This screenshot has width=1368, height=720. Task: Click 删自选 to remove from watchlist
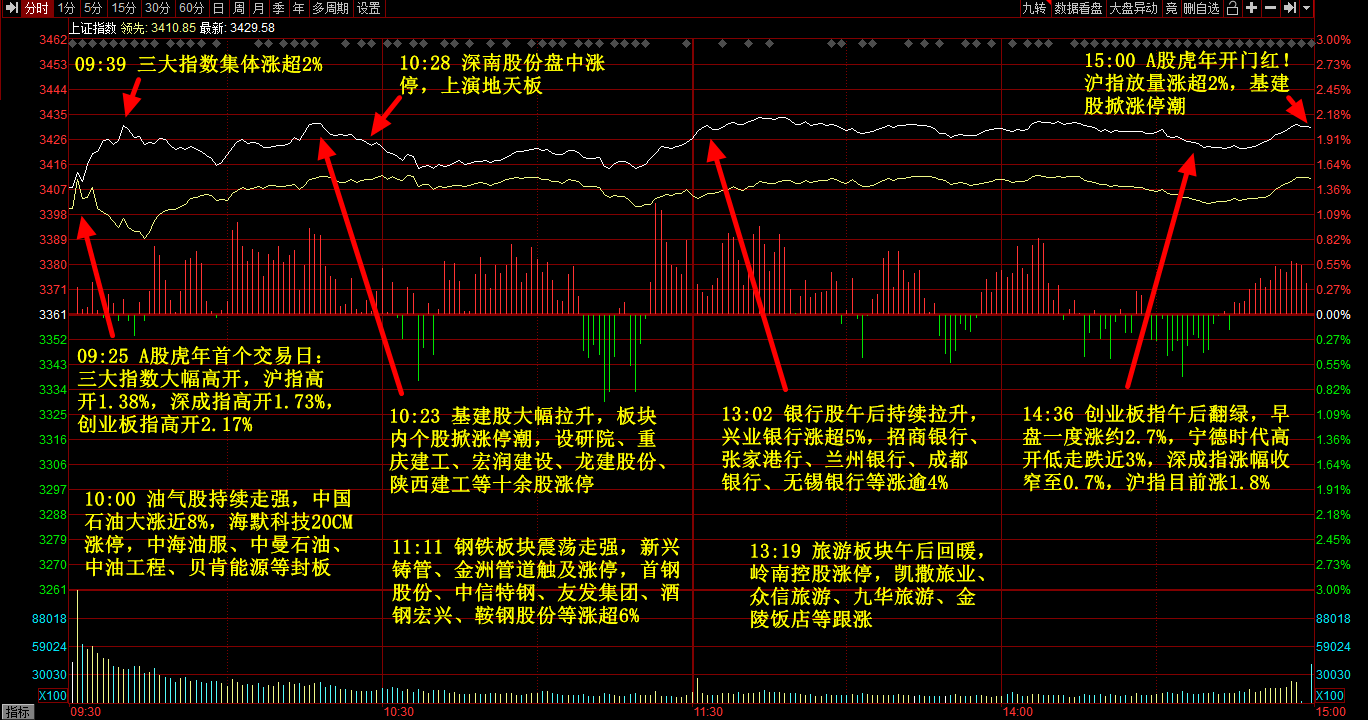coord(1201,8)
